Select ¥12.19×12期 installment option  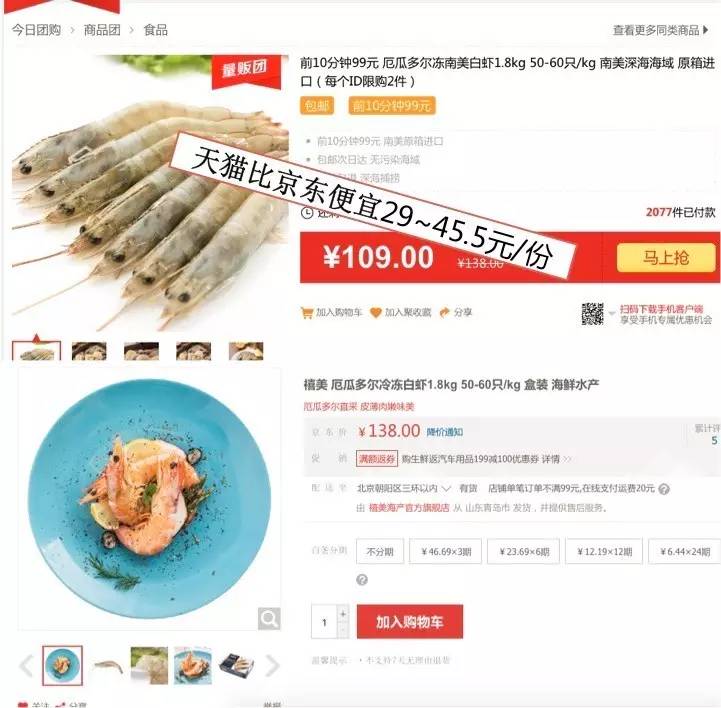[604, 551]
